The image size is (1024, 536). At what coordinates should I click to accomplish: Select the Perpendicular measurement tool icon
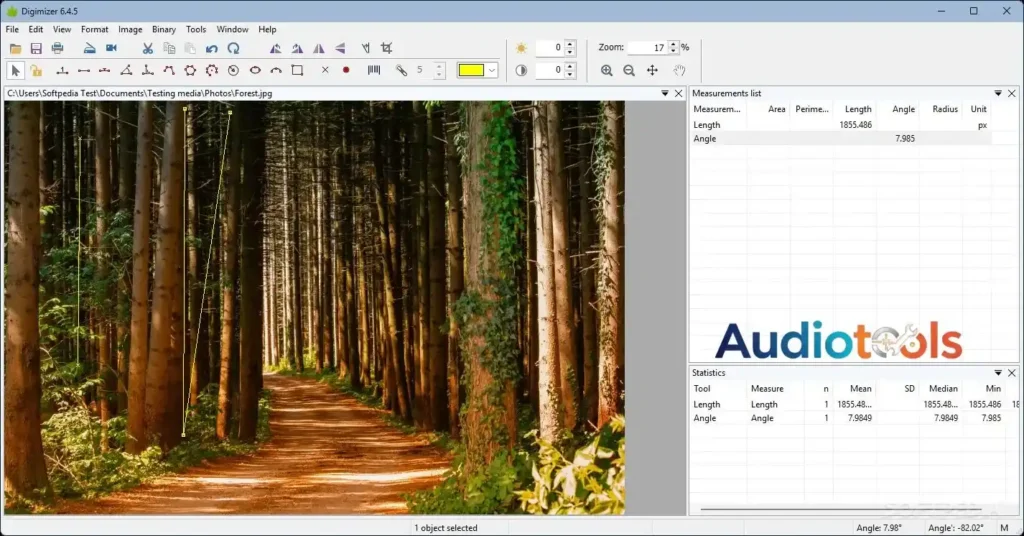click(148, 70)
